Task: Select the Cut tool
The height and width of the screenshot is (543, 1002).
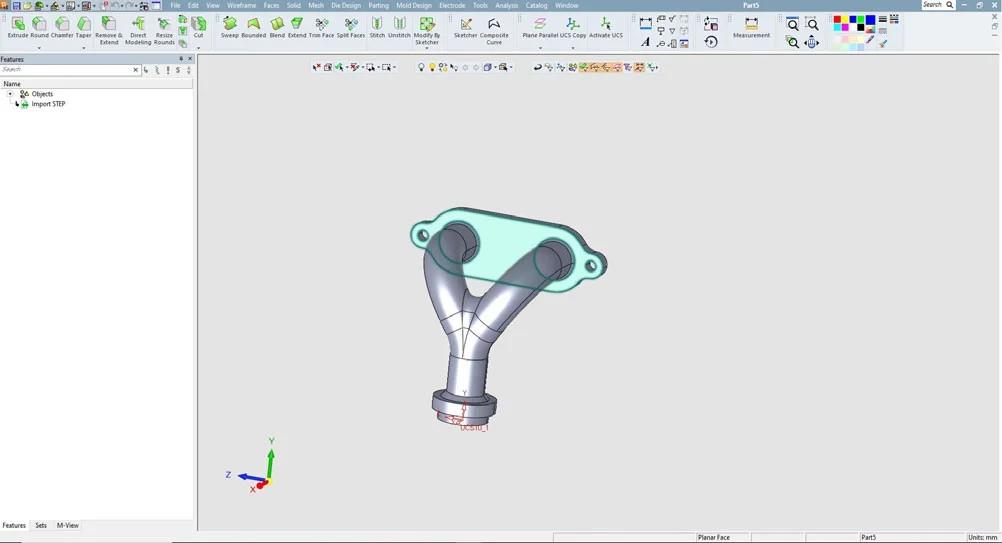Action: coord(199,27)
